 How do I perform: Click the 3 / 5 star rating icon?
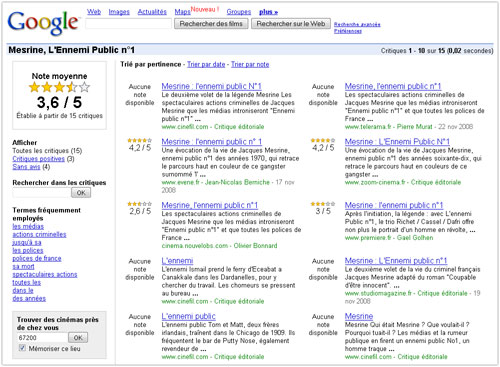point(323,204)
